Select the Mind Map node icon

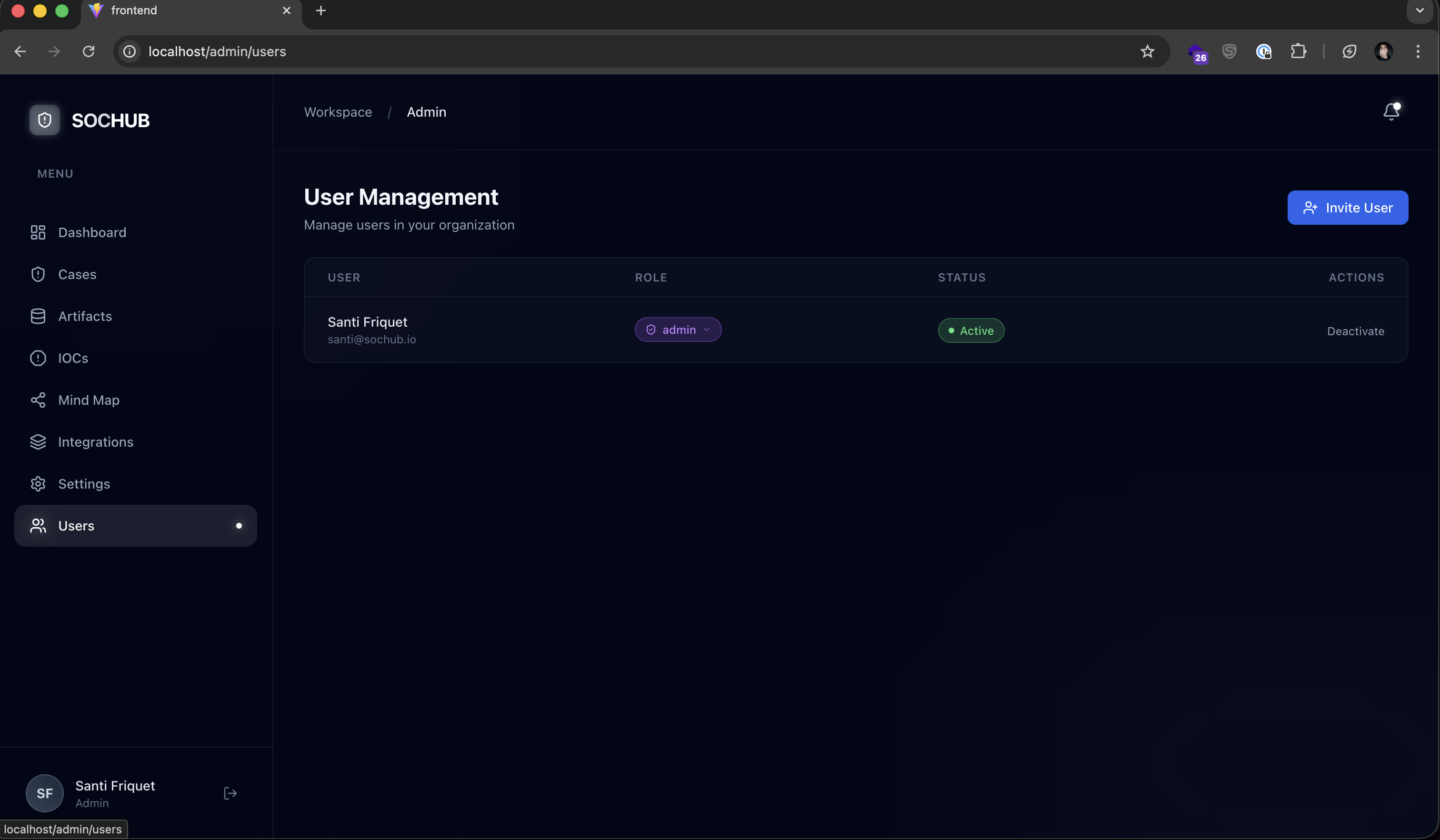pos(37,400)
